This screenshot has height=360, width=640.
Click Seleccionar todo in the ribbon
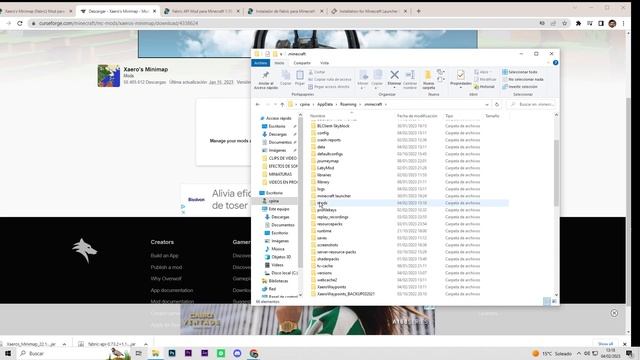click(520, 72)
